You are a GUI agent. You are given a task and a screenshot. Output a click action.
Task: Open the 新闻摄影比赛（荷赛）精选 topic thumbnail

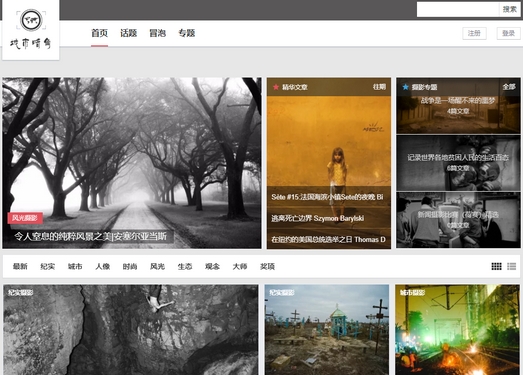(x=458, y=220)
